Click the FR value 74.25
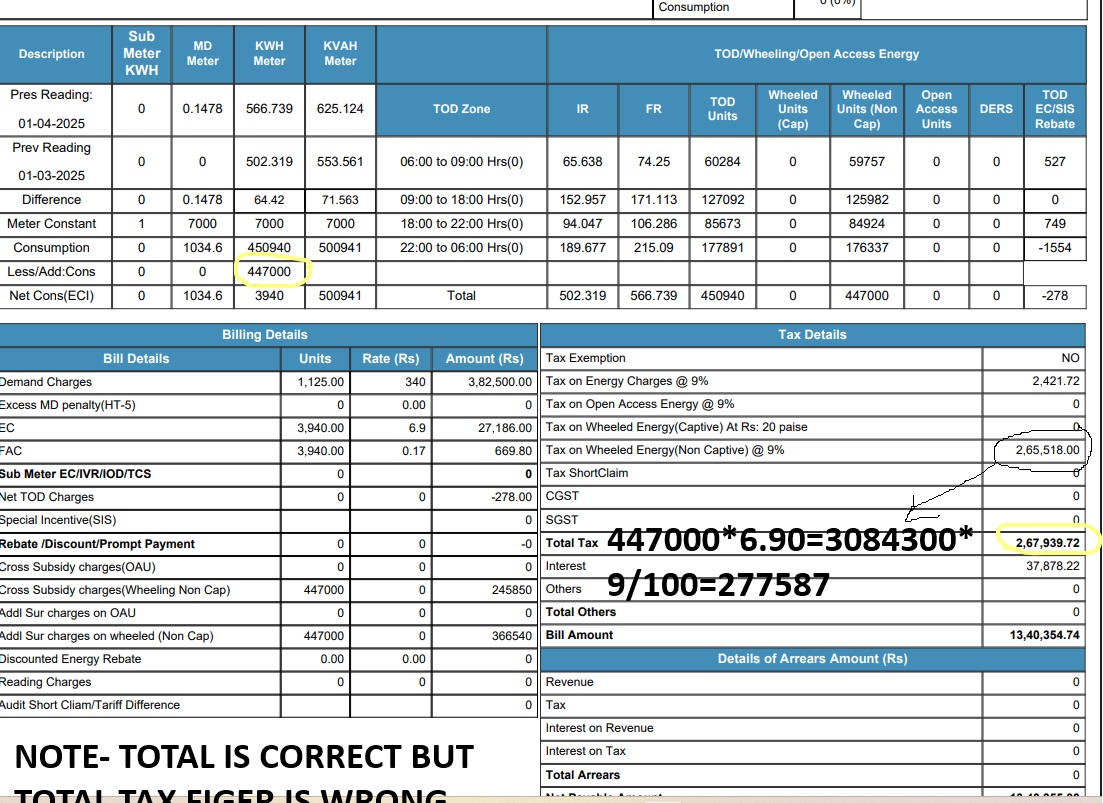This screenshot has width=1103, height=803. [x=653, y=162]
